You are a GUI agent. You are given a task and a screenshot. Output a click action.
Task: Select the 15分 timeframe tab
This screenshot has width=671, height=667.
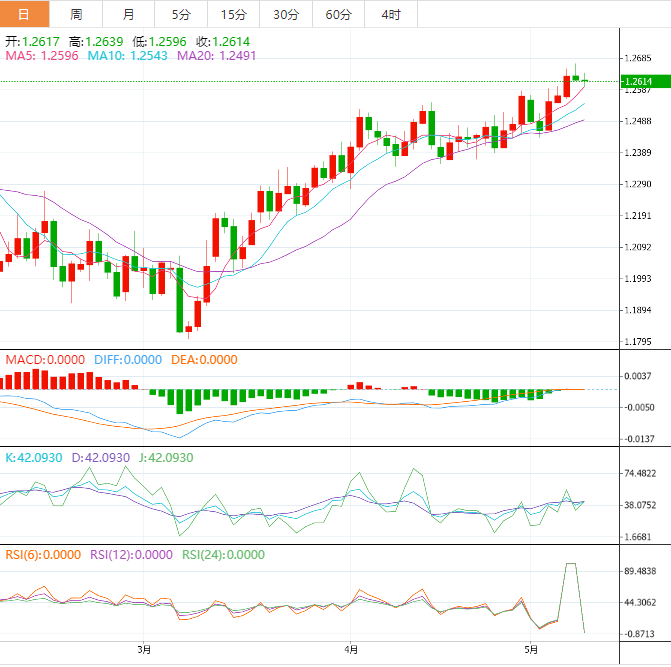point(233,14)
